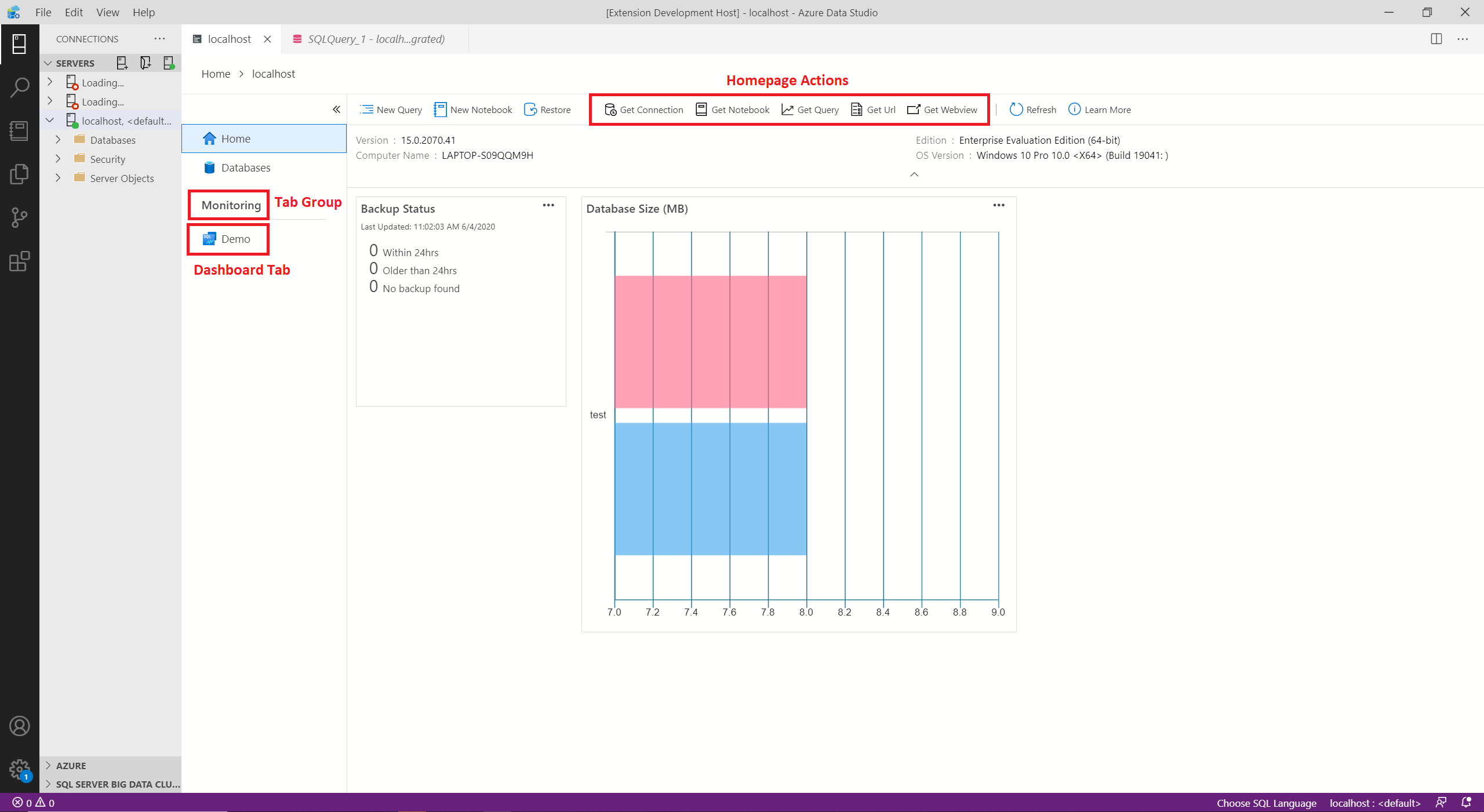This screenshot has width=1484, height=812.
Task: Select the Databases dashboard tab
Action: click(264, 168)
